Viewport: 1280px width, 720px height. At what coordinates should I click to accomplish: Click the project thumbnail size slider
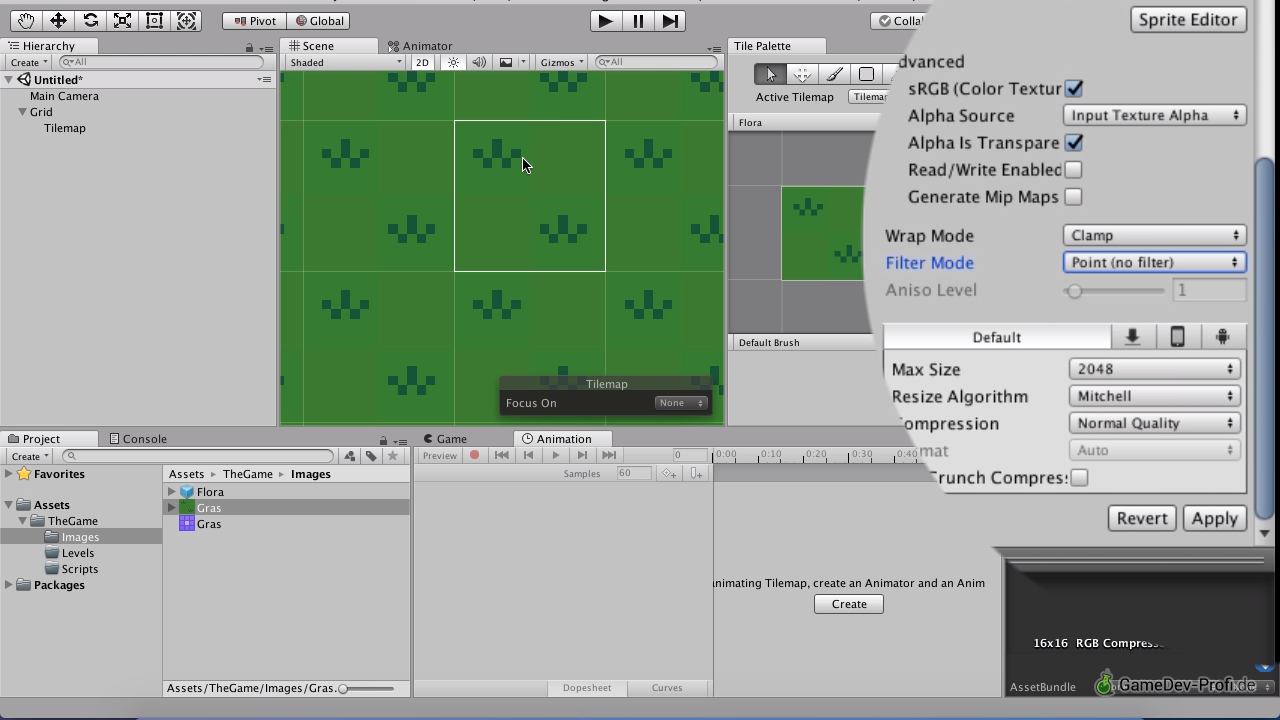[x=343, y=688]
